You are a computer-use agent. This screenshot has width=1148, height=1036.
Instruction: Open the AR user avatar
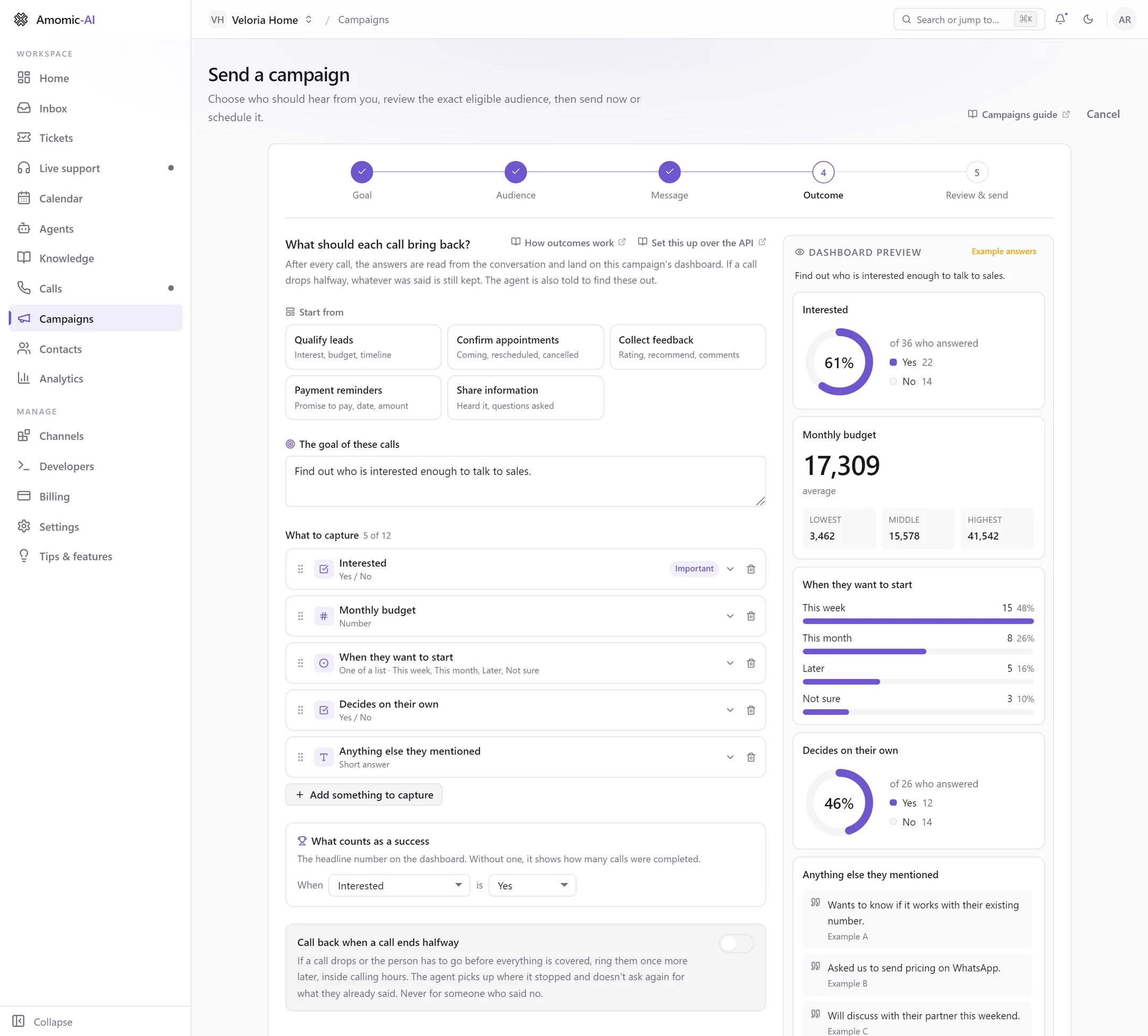[1124, 19]
